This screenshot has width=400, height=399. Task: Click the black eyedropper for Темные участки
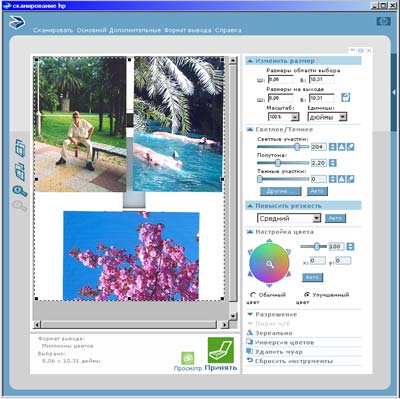[x=350, y=179]
